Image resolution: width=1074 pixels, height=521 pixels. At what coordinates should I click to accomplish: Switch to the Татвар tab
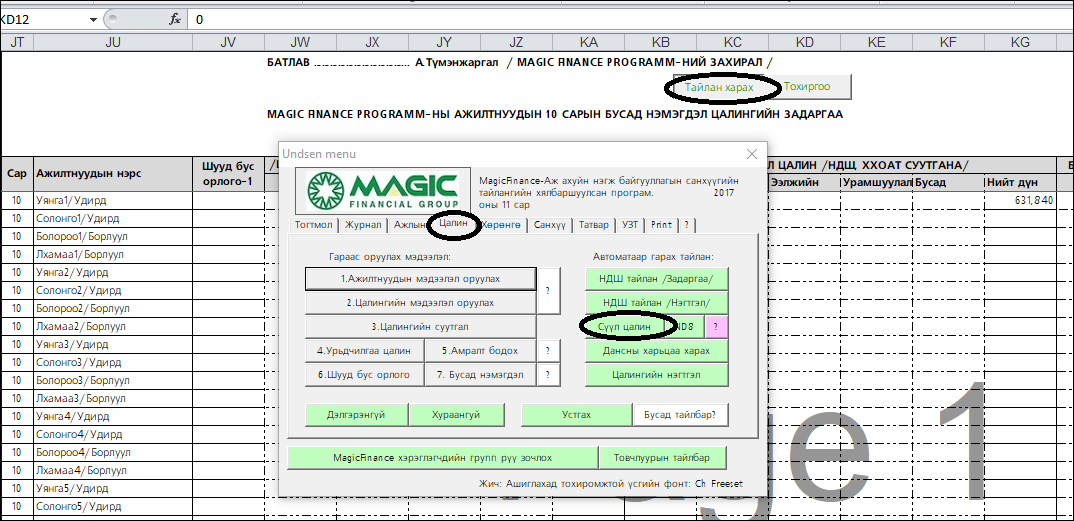(x=593, y=225)
